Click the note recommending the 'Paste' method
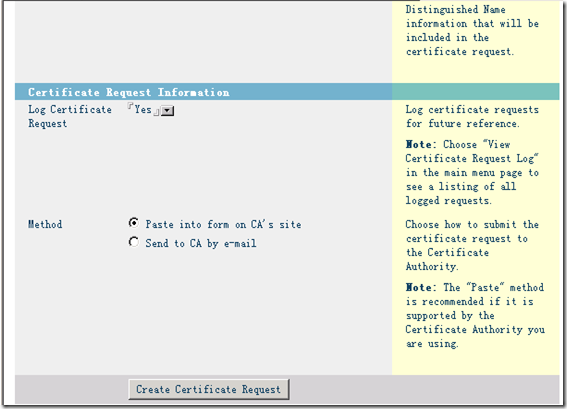This screenshot has height=409, width=567. (x=475, y=315)
